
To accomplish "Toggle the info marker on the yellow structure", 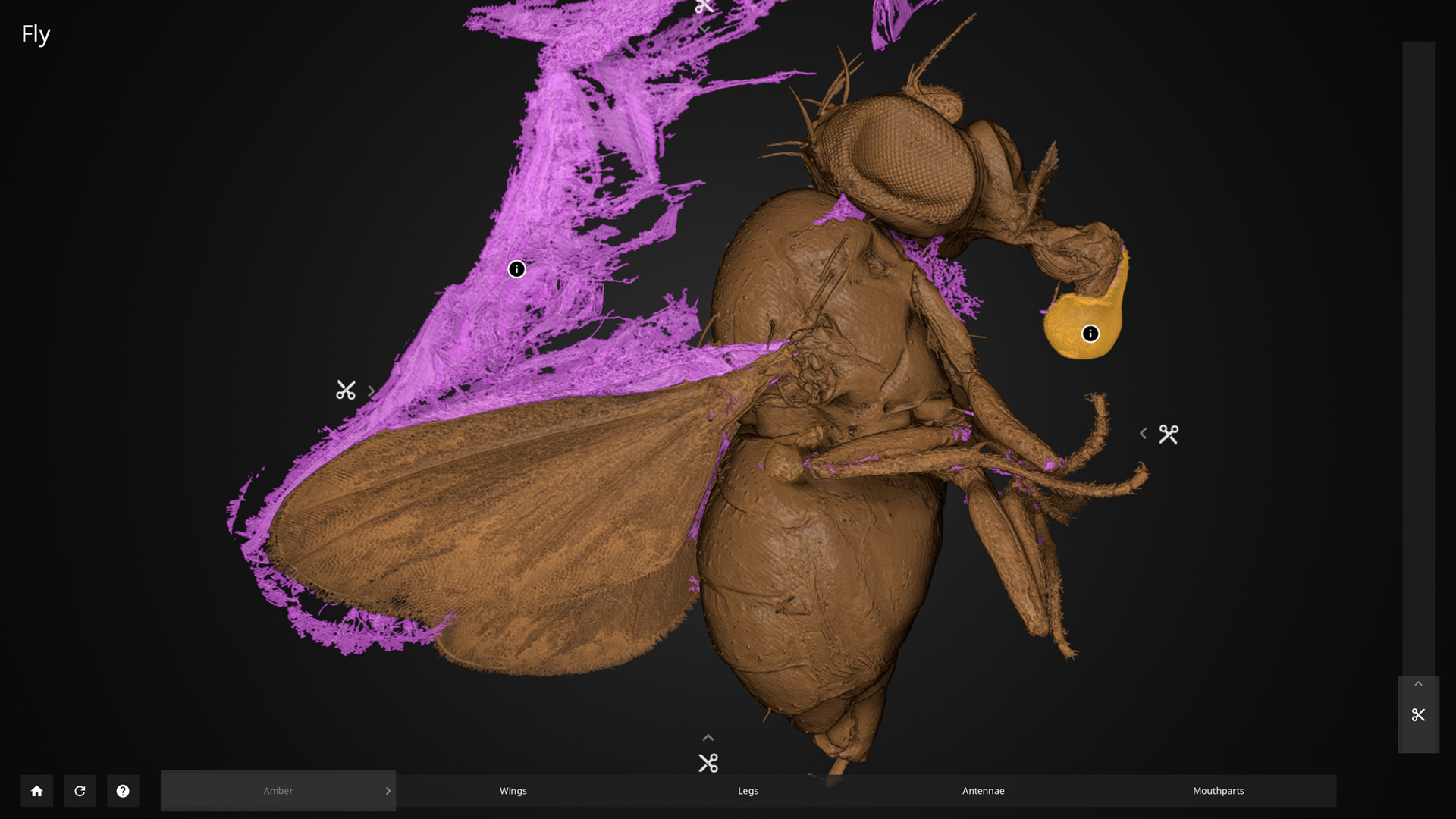I will [1090, 334].
